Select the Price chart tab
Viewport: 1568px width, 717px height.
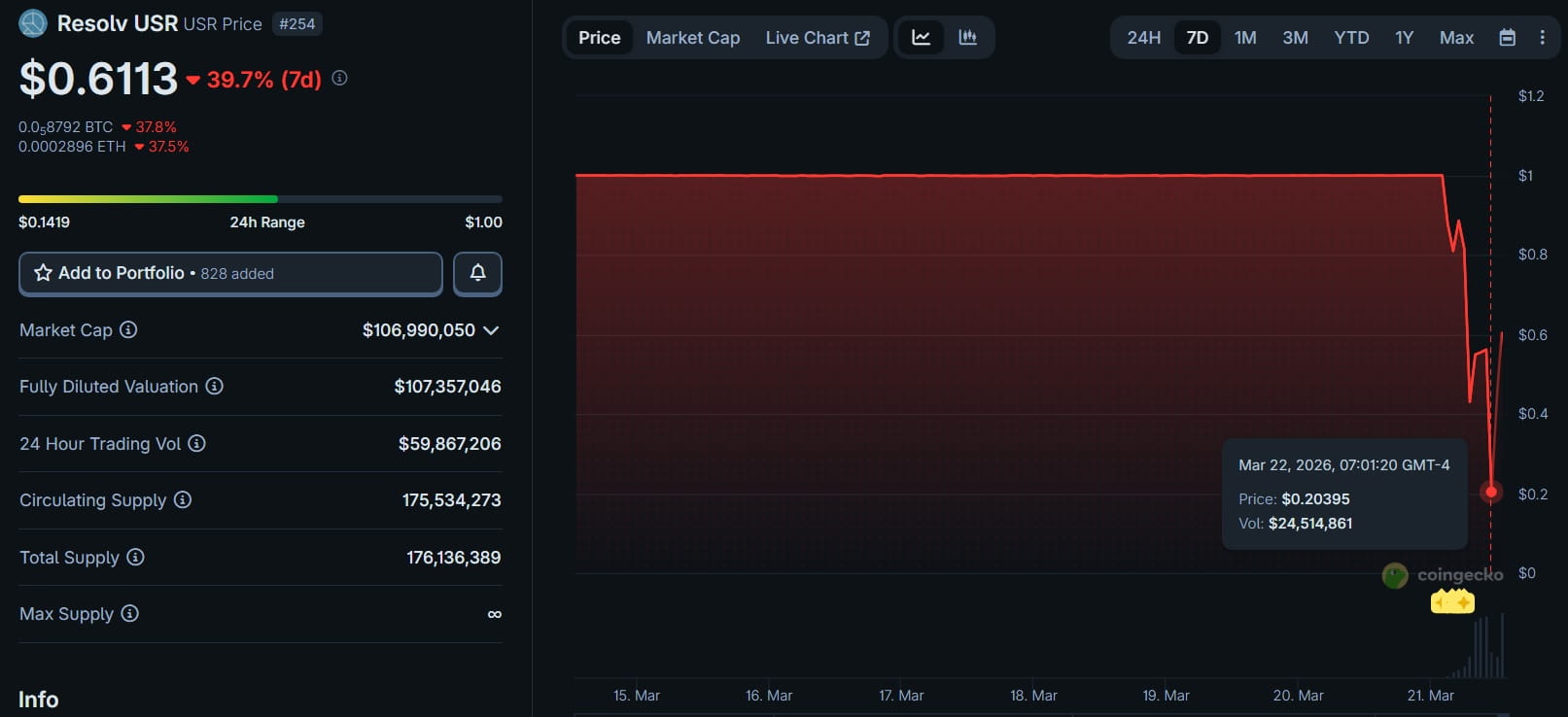(x=600, y=38)
